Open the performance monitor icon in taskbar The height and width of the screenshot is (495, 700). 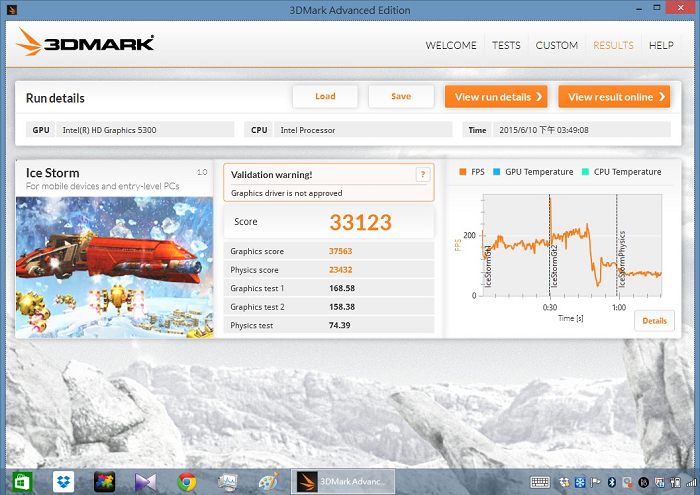[x=228, y=483]
